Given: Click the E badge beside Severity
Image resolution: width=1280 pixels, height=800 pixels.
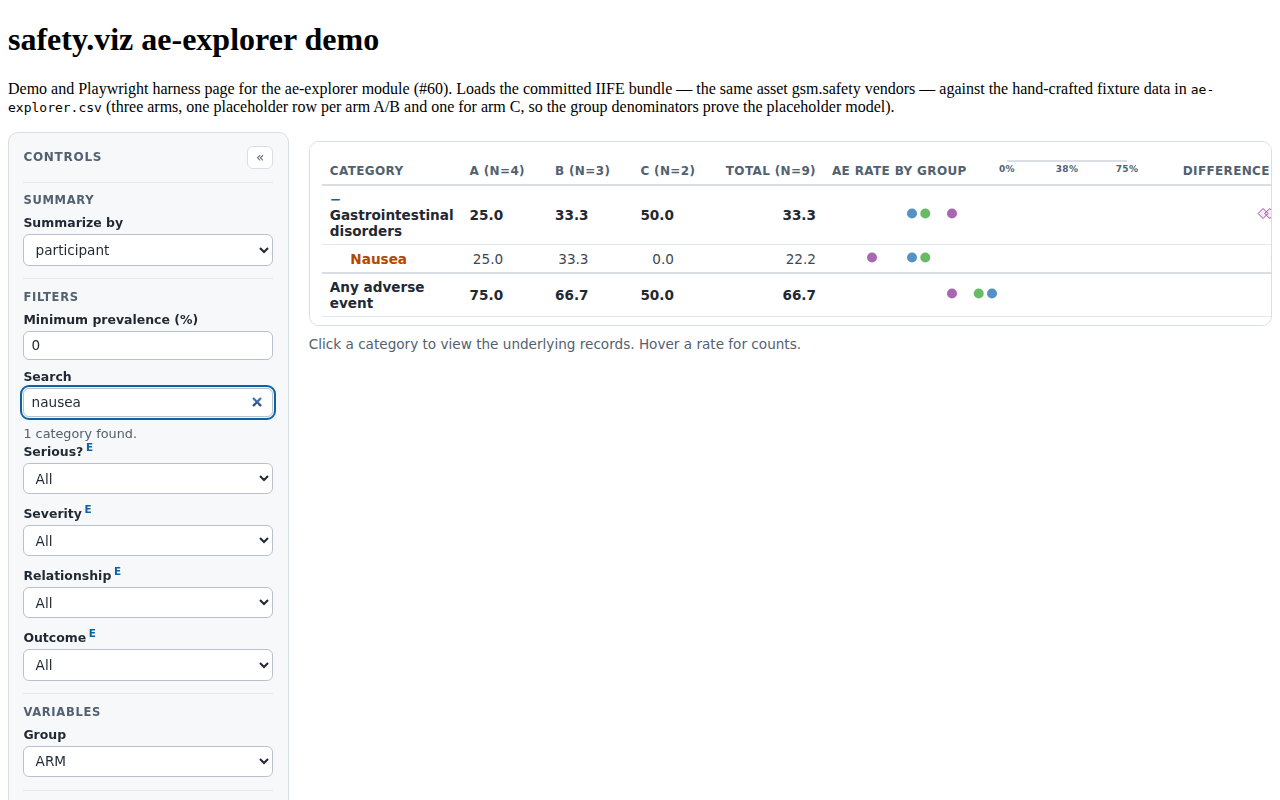Looking at the screenshot, I should pyautogui.click(x=88, y=509).
